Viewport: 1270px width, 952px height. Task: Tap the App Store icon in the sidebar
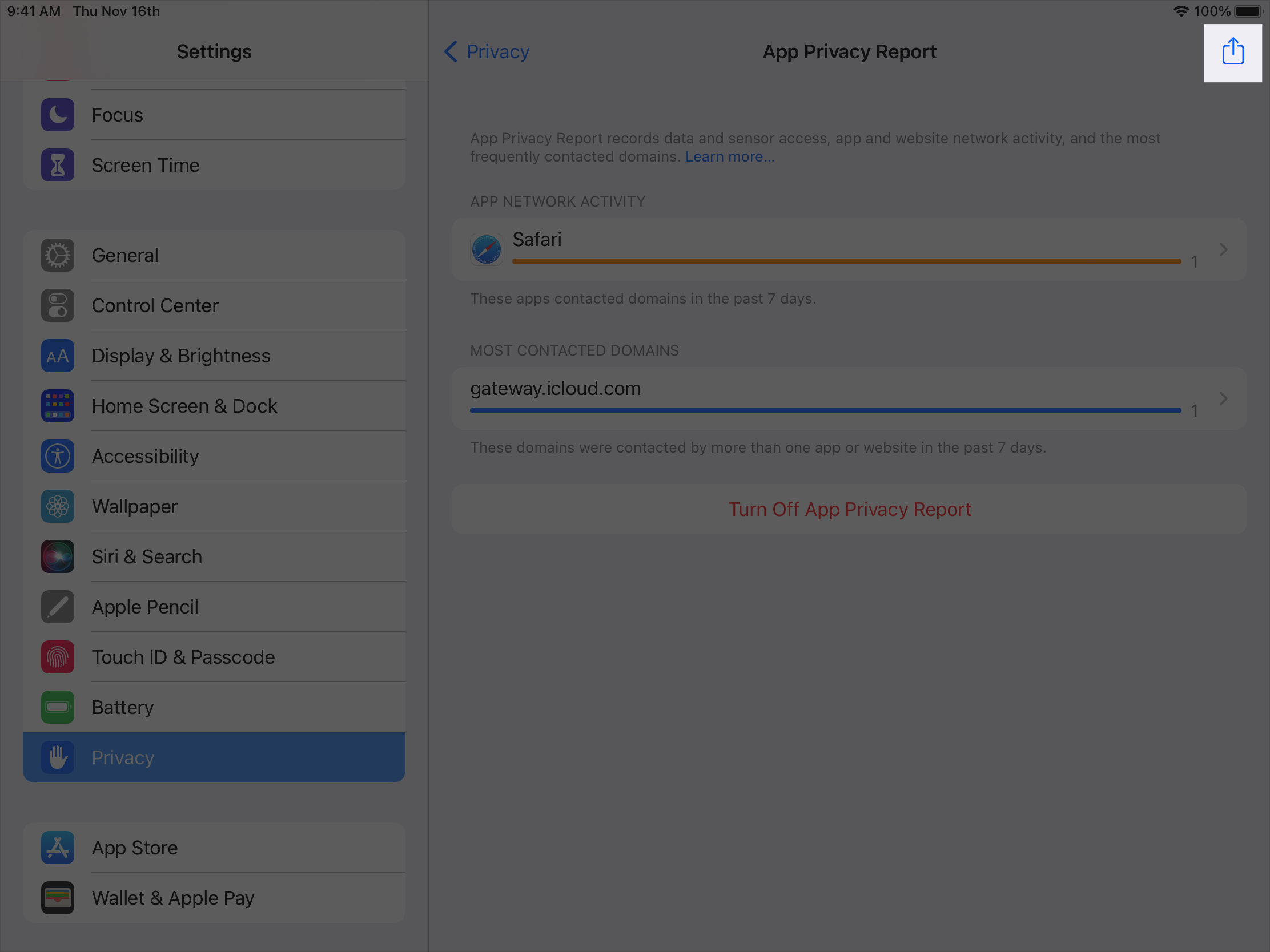[x=58, y=848]
